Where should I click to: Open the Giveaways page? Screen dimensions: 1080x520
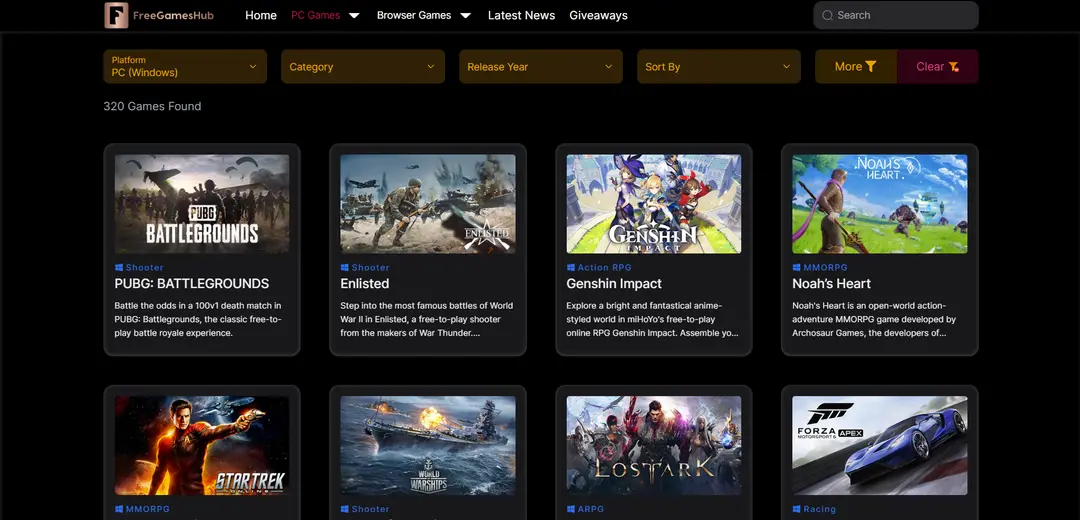click(x=599, y=15)
